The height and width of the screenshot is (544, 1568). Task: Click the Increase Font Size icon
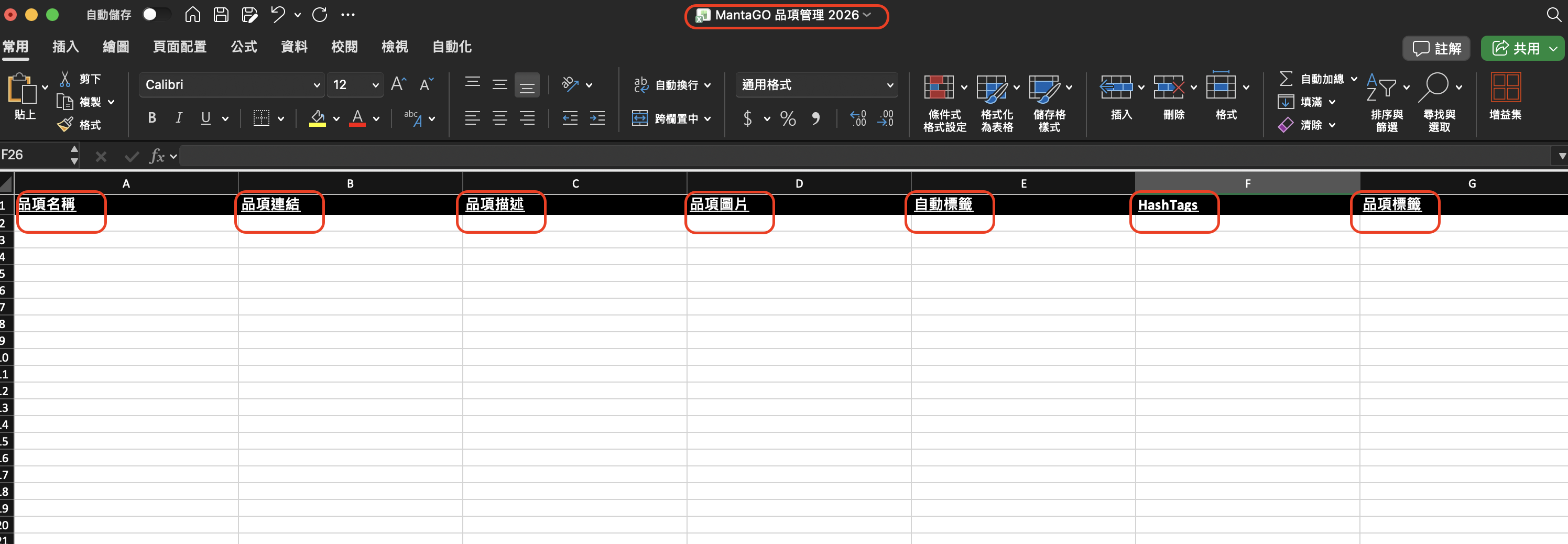tap(398, 84)
